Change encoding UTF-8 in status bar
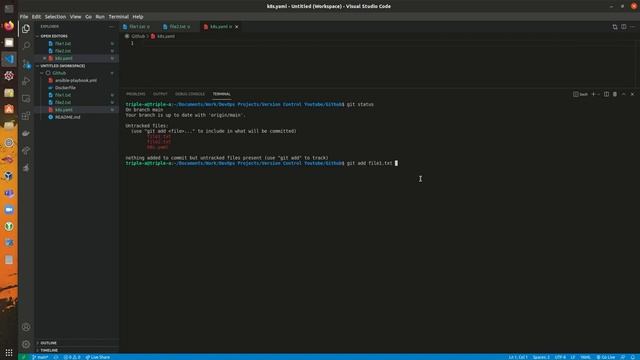Screen dimensions: 640x360 pyautogui.click(x=560, y=357)
